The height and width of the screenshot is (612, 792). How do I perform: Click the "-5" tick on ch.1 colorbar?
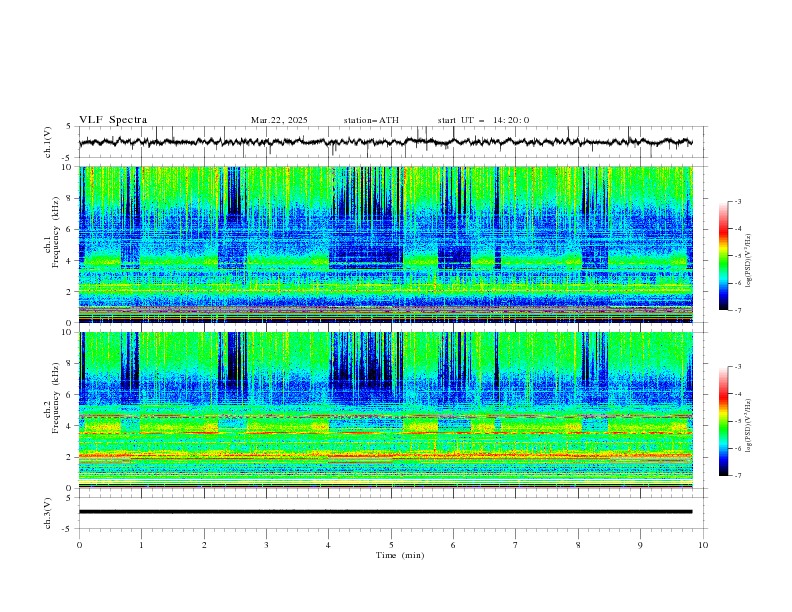(x=738, y=256)
